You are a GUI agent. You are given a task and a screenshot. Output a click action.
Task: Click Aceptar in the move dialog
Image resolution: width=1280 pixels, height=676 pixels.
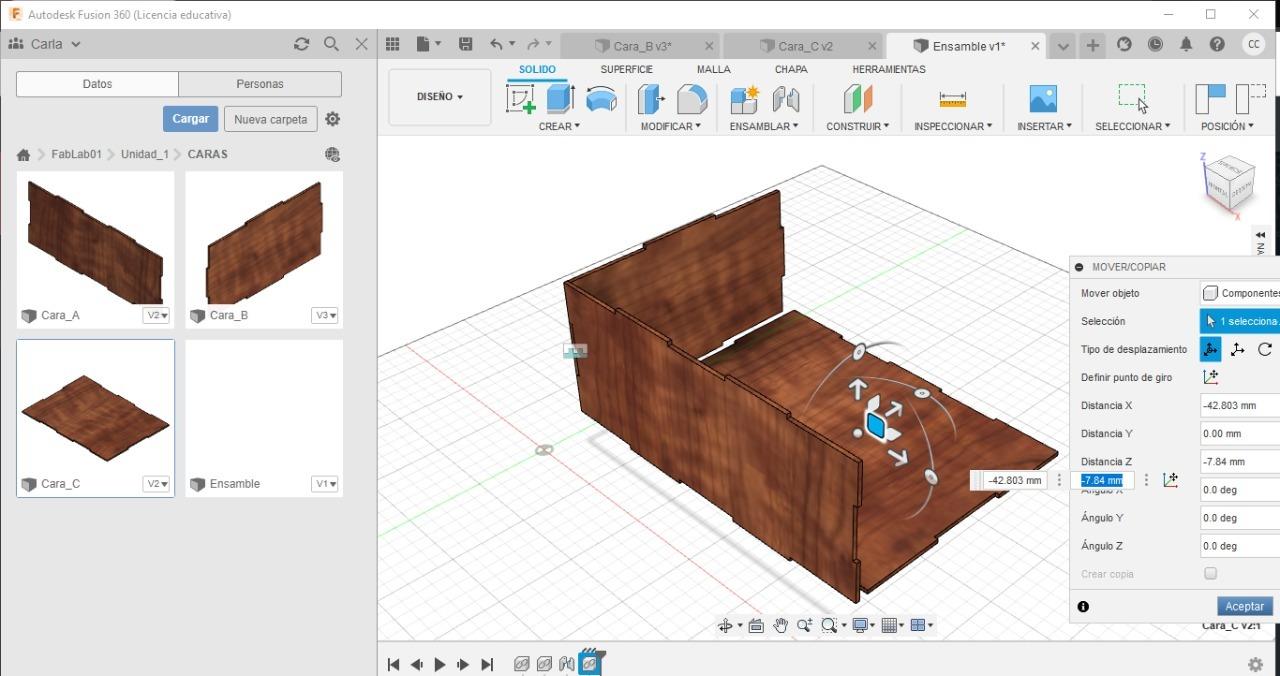[x=1245, y=606]
